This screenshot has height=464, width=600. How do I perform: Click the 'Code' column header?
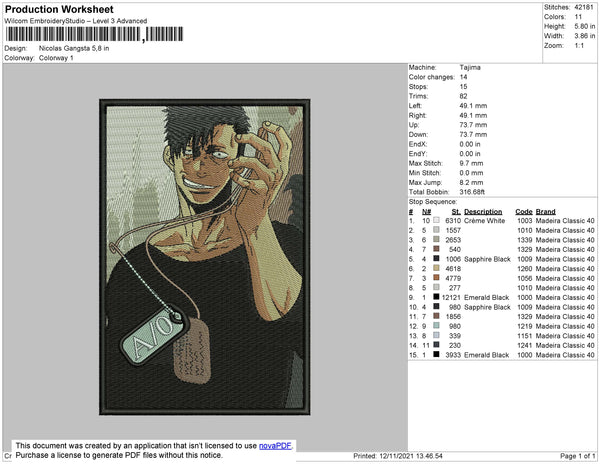pyautogui.click(x=524, y=212)
